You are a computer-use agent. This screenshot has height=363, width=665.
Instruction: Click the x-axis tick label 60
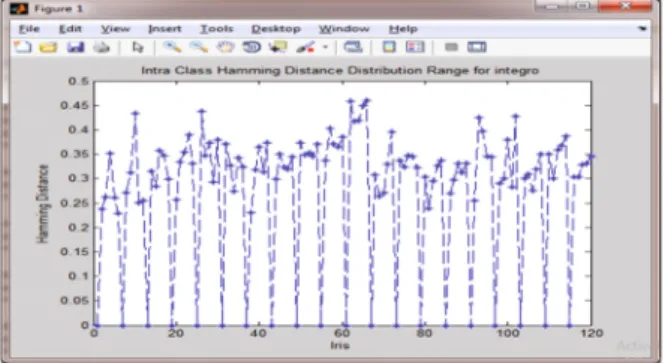[342, 333]
